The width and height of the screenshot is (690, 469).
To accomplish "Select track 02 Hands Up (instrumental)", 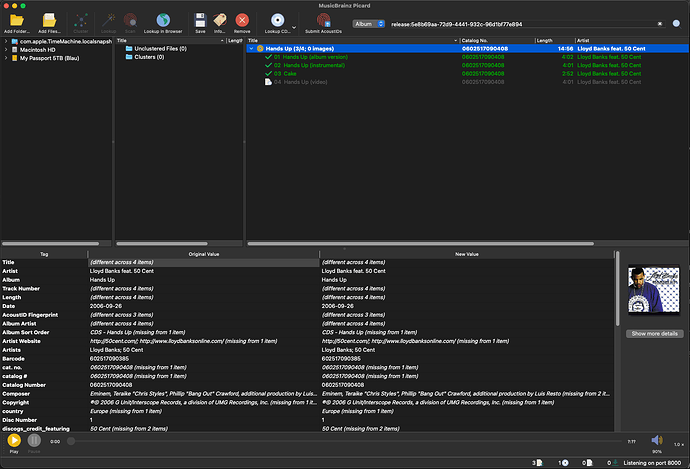I will [467, 65].
